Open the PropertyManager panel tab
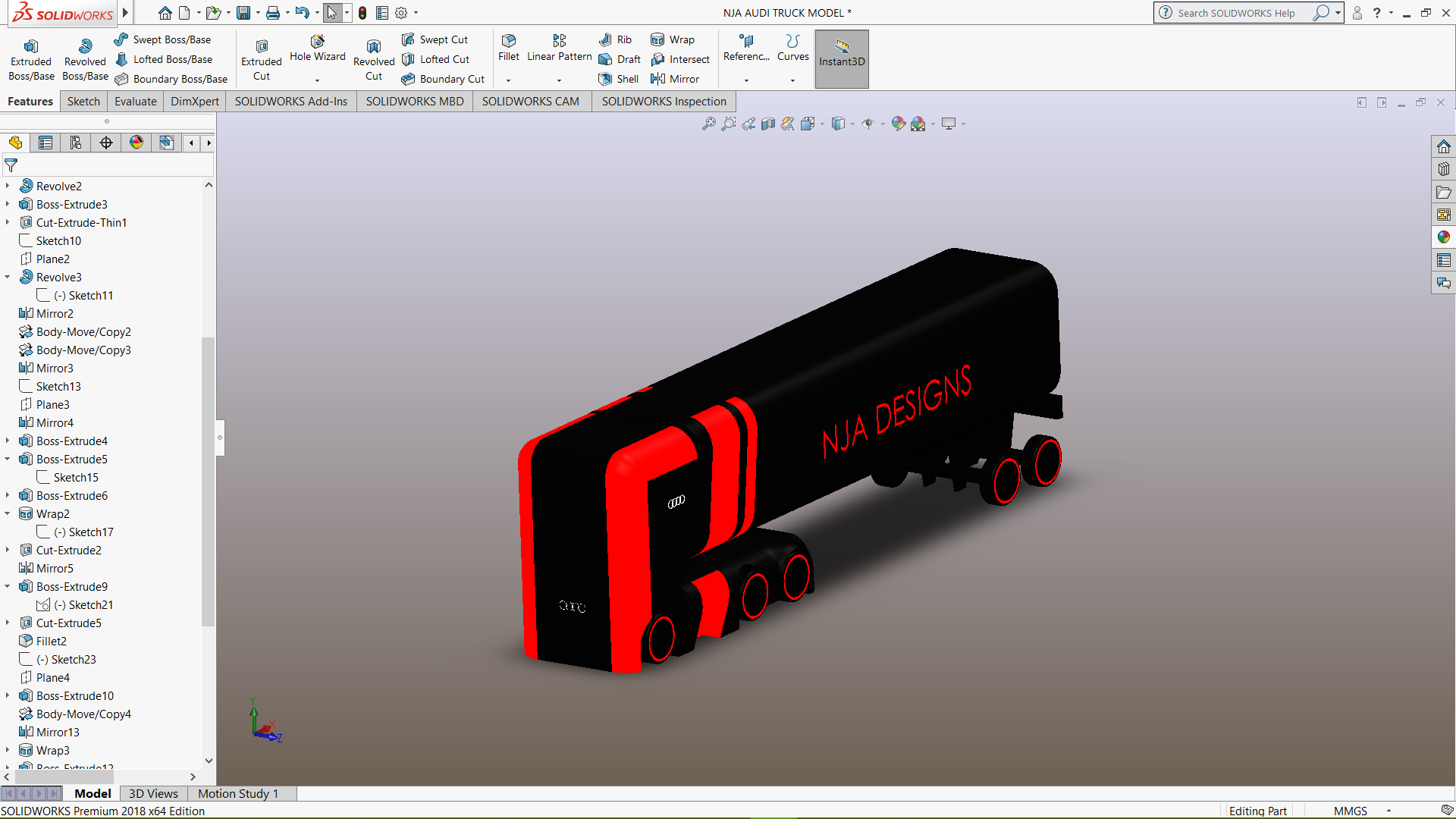Viewport: 1456px width, 819px height. click(x=45, y=143)
